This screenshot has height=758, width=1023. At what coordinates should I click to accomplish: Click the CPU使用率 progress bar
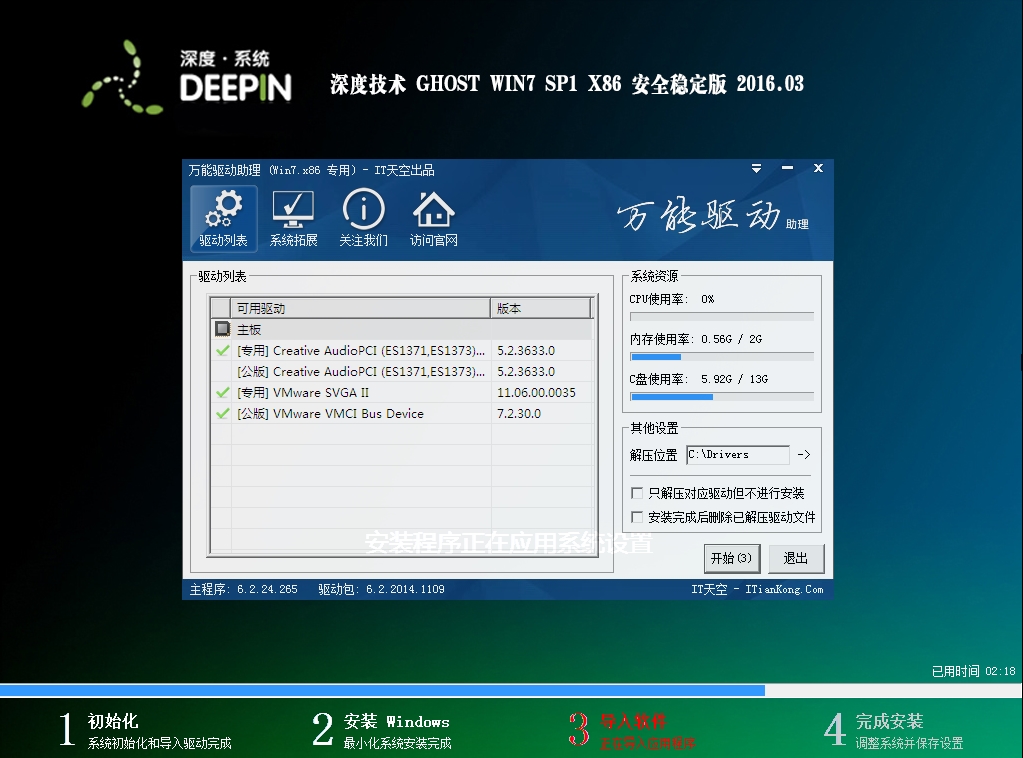(722, 316)
